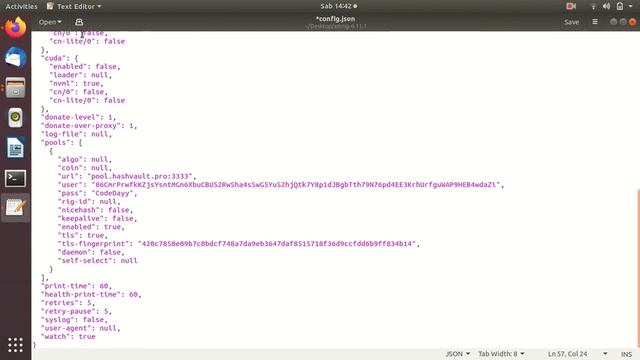Open the clock and calendar panel
This screenshot has width=640, height=360.
coord(338,6)
